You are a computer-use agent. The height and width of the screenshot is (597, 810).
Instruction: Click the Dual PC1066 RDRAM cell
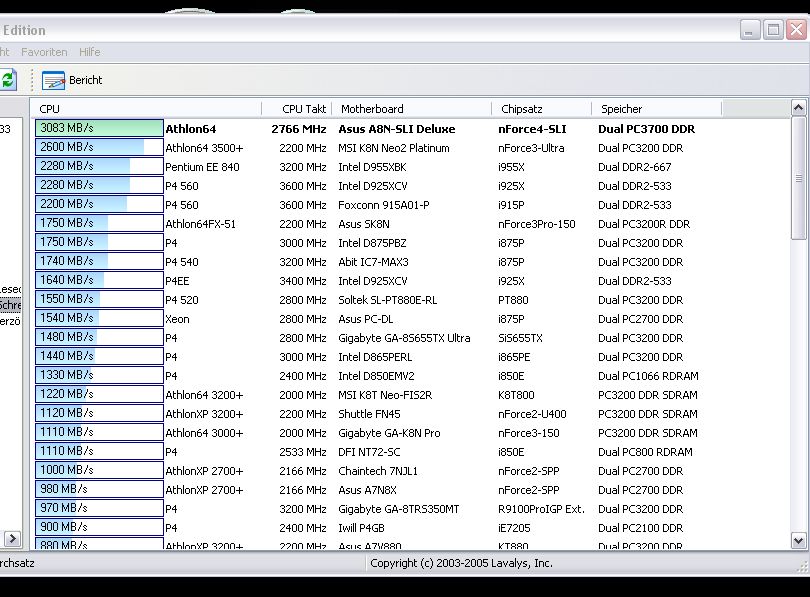[x=648, y=376]
